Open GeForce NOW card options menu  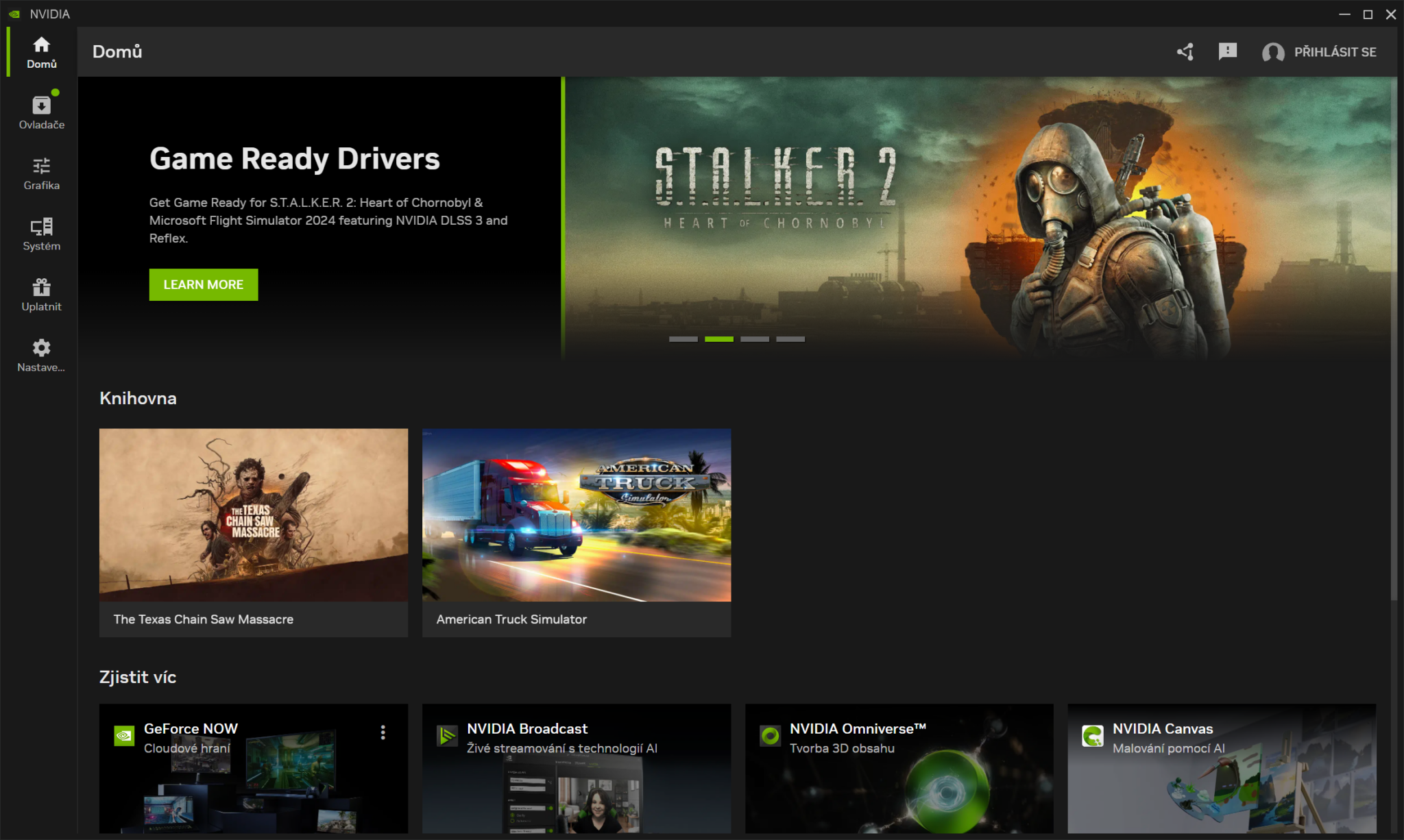[x=383, y=732]
